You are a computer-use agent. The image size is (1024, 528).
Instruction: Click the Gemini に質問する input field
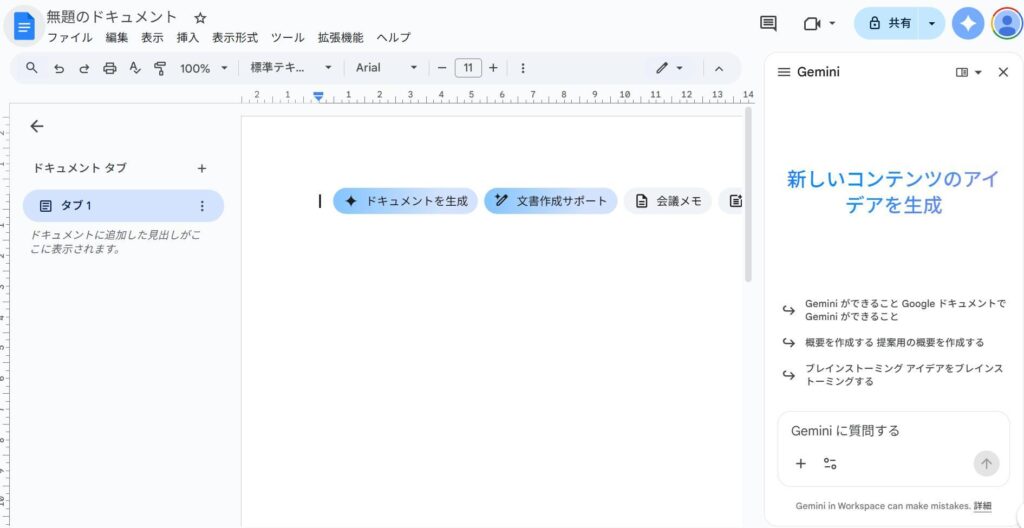pos(893,431)
